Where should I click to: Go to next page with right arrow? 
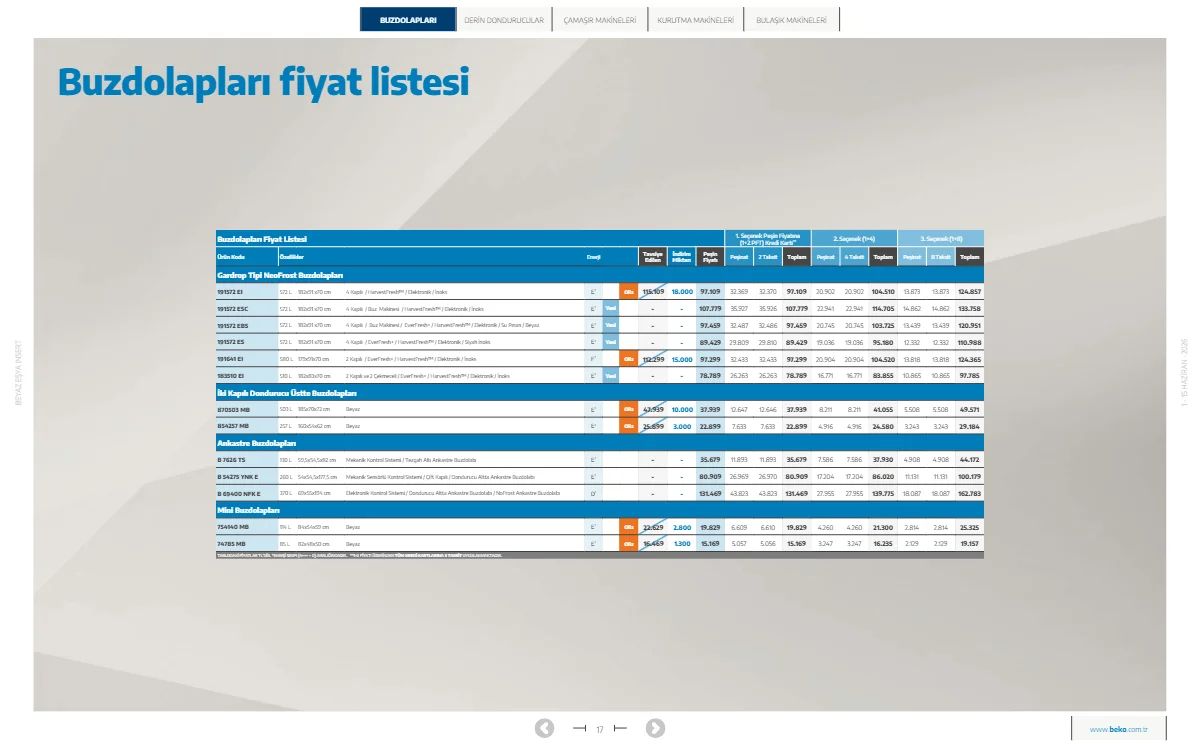click(655, 728)
